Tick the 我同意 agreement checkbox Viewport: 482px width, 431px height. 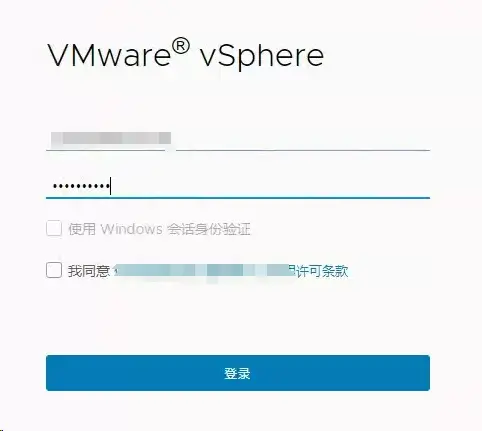pyautogui.click(x=54, y=270)
